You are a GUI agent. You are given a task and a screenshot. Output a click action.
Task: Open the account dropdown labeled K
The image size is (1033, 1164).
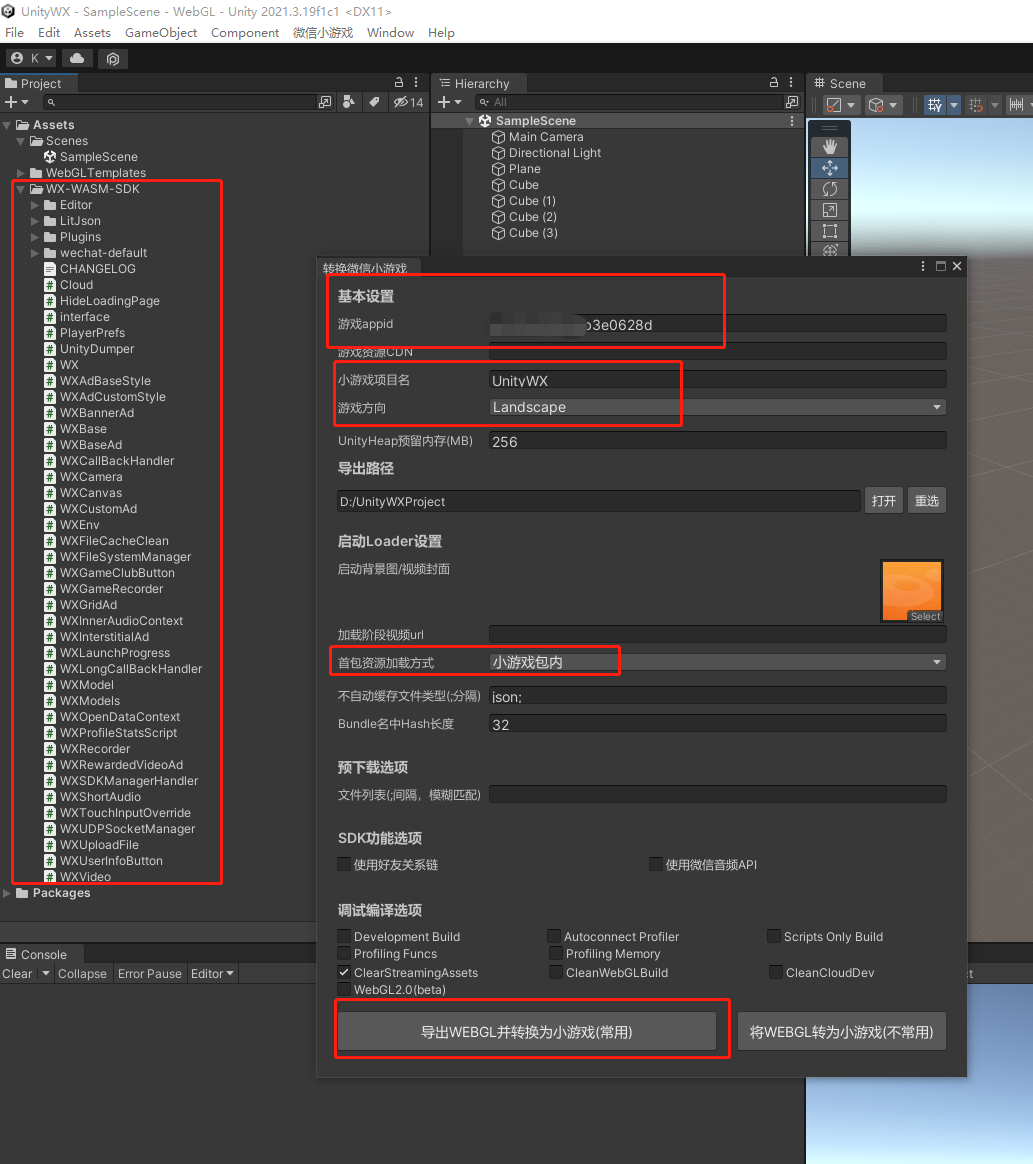tap(31, 58)
